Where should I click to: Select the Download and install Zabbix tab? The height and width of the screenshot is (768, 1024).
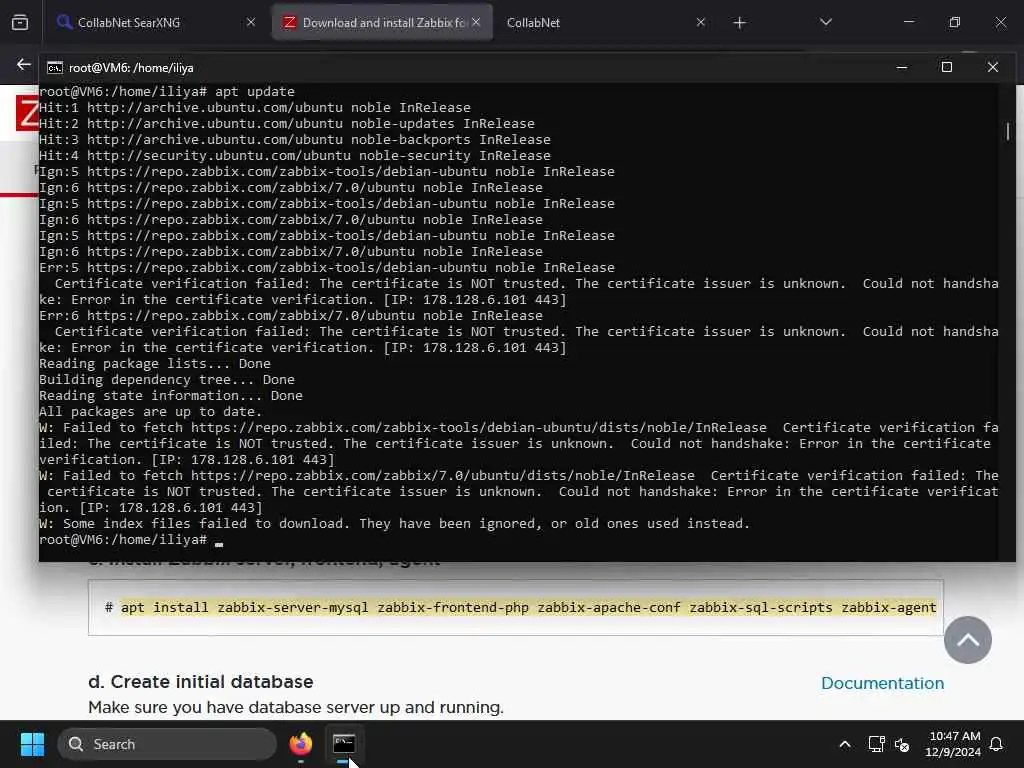(383, 22)
